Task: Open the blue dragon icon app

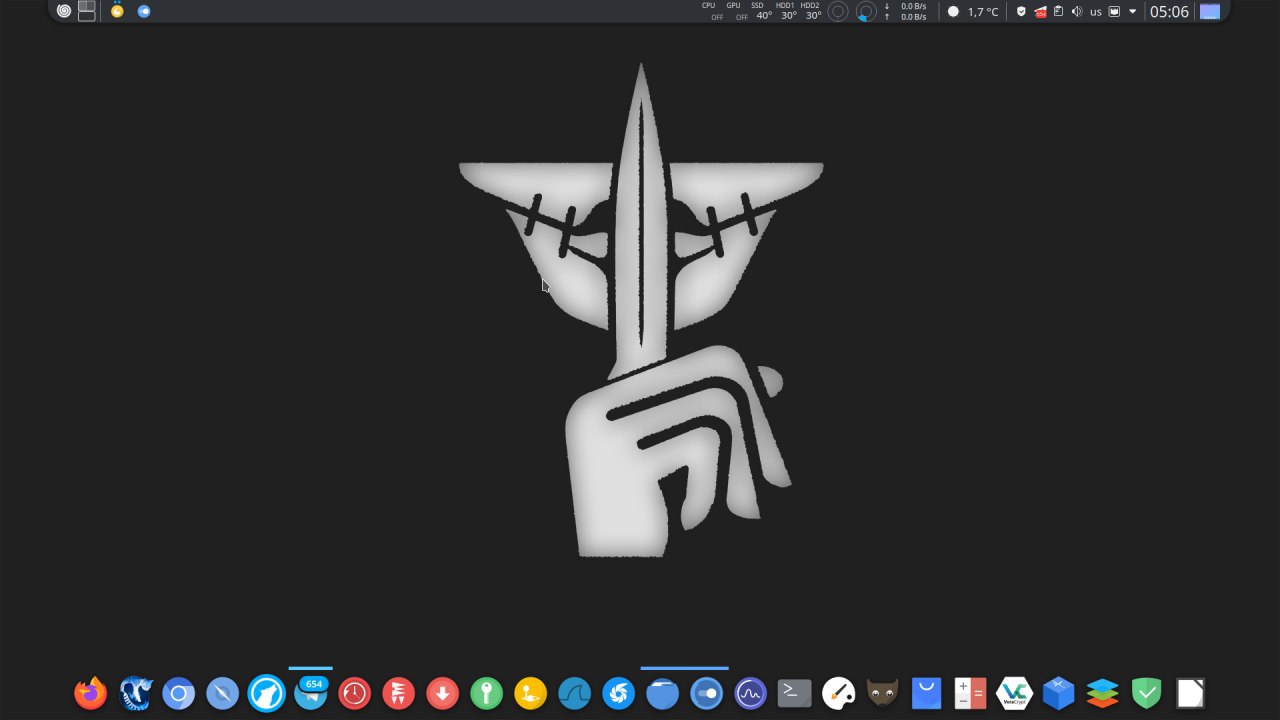Action: pos(135,693)
